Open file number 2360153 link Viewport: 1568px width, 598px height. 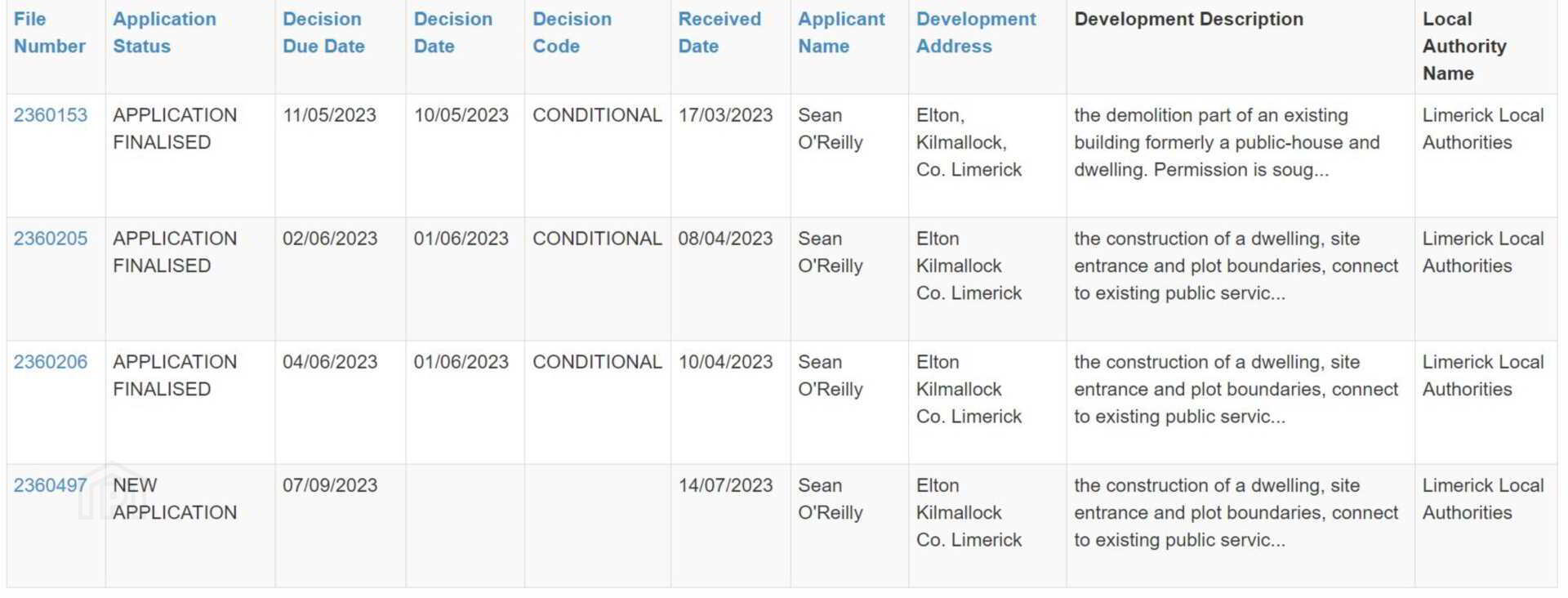(x=50, y=115)
